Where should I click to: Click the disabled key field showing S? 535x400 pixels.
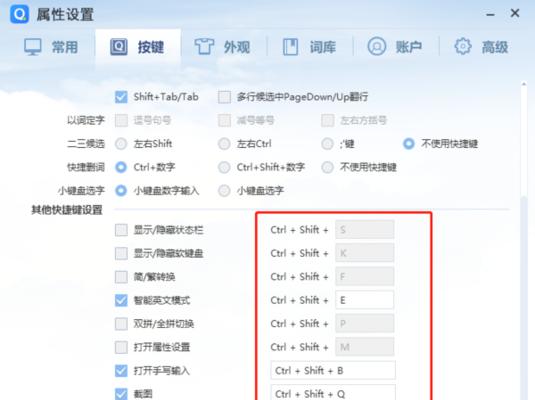click(x=364, y=230)
